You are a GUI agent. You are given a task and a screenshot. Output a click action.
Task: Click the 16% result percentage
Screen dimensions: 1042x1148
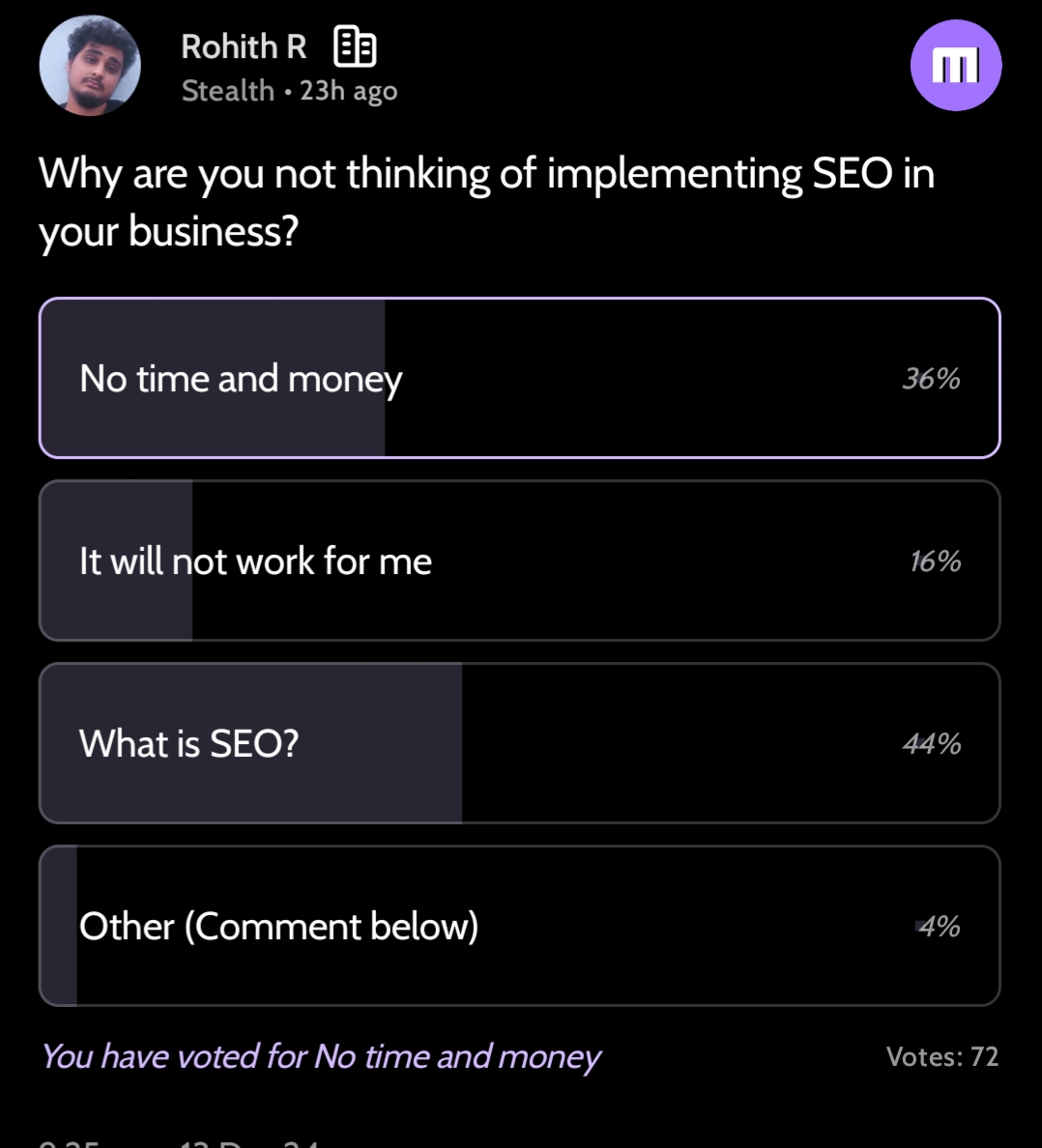(x=935, y=561)
